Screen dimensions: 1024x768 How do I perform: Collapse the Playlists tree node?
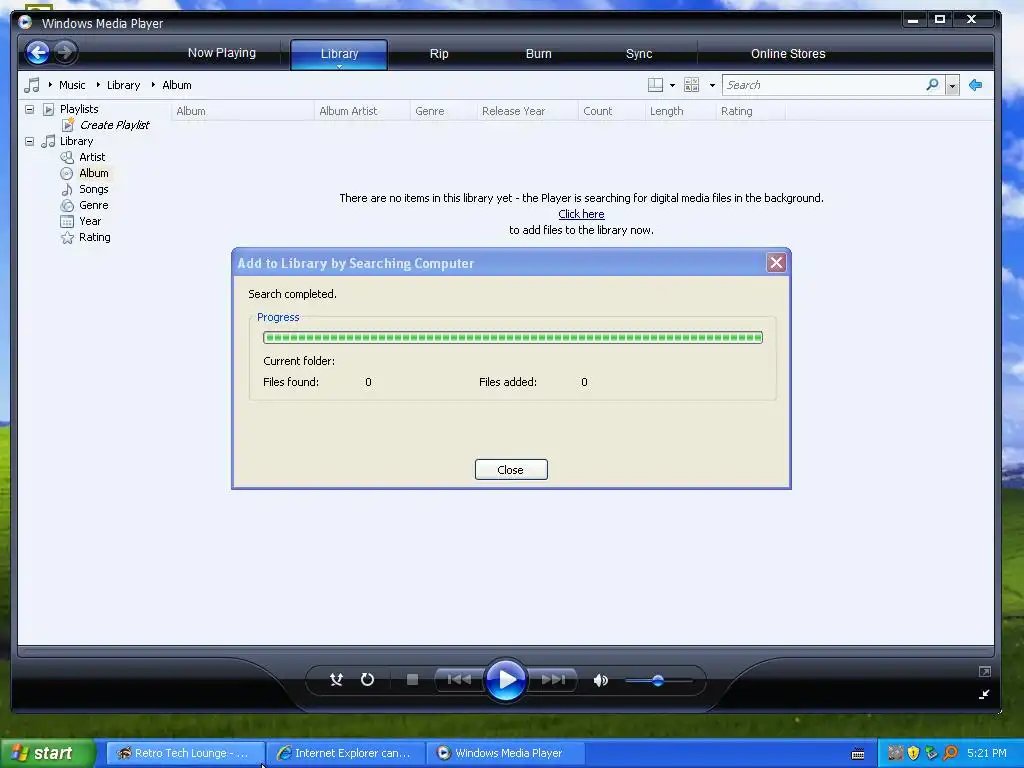[30, 109]
